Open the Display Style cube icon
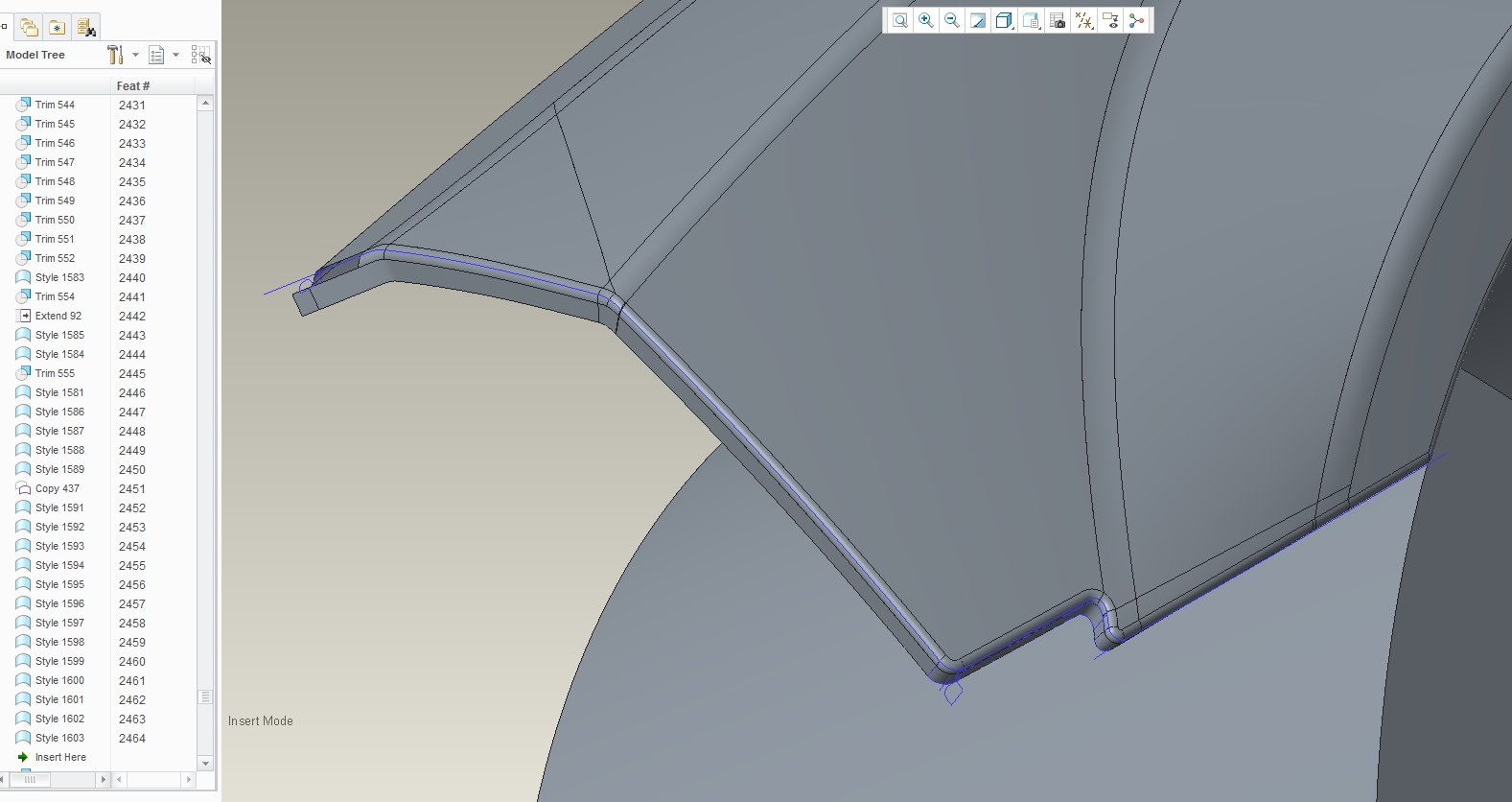The height and width of the screenshot is (802, 1512). (x=1004, y=21)
